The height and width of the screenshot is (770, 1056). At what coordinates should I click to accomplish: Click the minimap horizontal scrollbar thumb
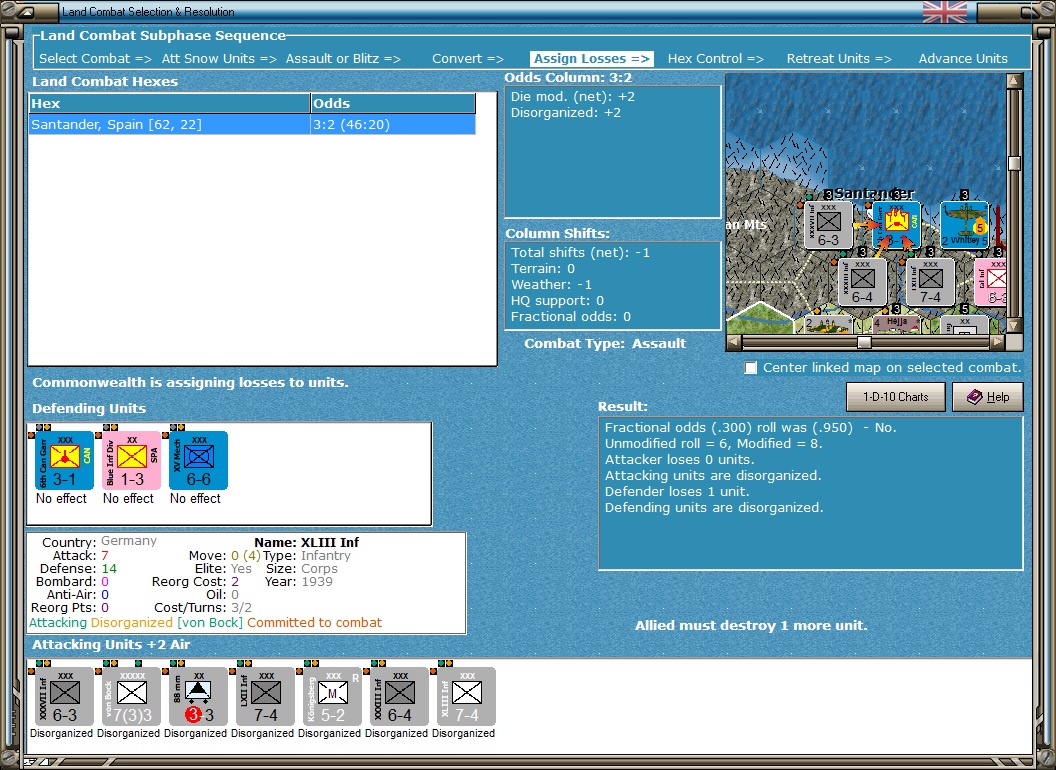click(864, 342)
